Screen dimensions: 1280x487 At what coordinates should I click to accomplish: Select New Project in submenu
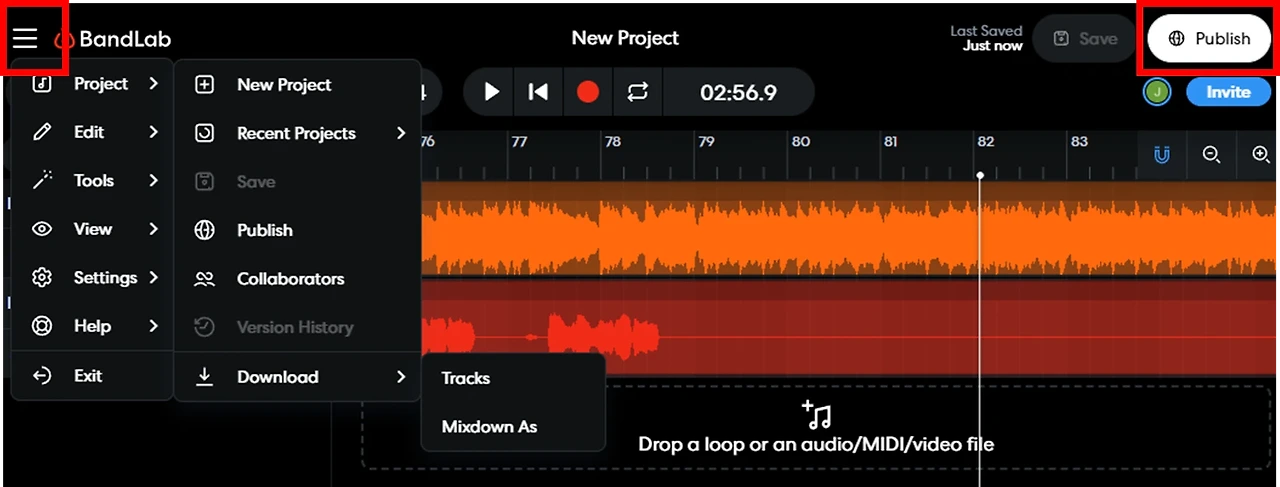298,85
